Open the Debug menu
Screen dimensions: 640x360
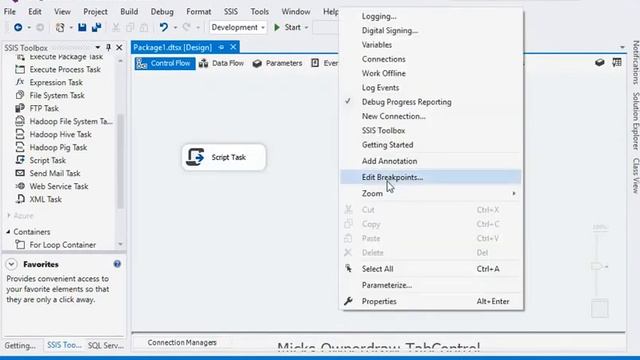click(x=162, y=11)
